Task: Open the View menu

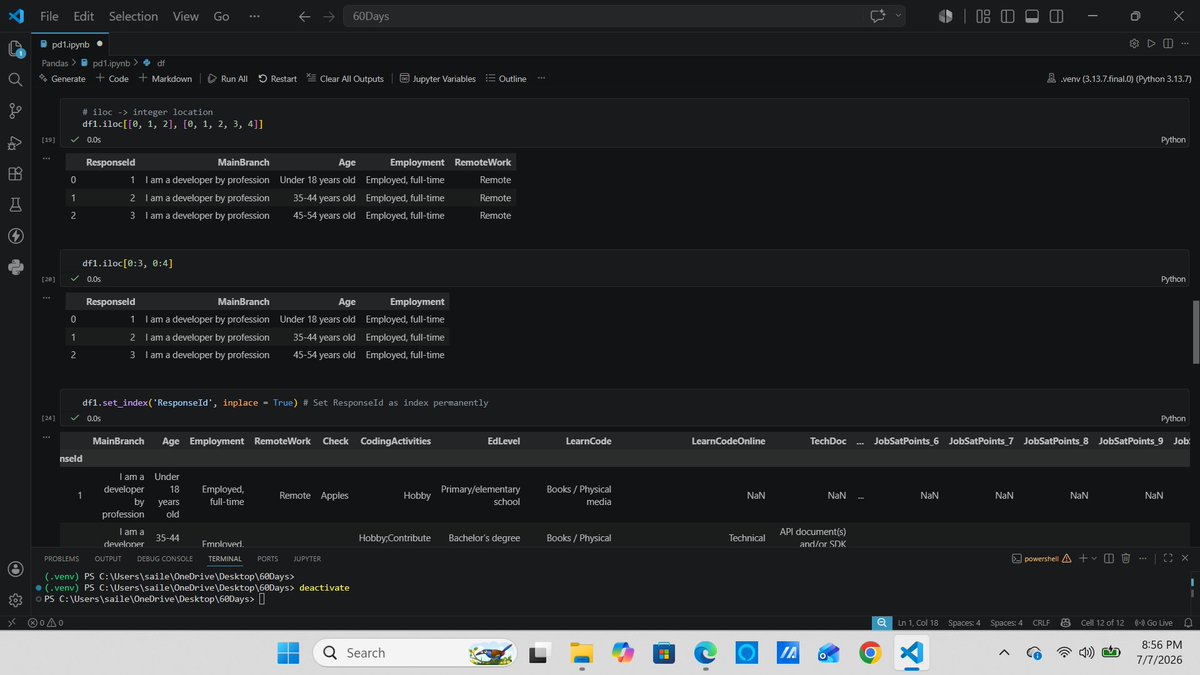Action: [x=185, y=16]
